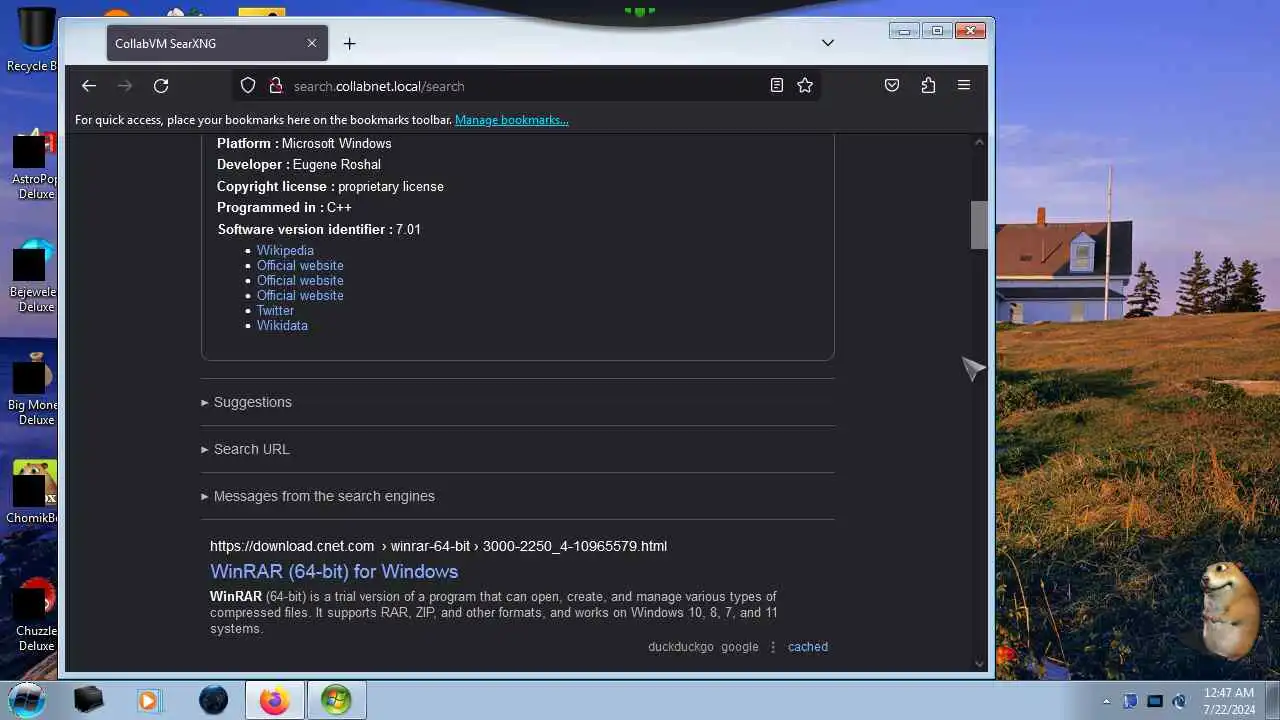Select the Recycle Bin desktop icon
This screenshot has height=720, width=1280.
coord(33,40)
